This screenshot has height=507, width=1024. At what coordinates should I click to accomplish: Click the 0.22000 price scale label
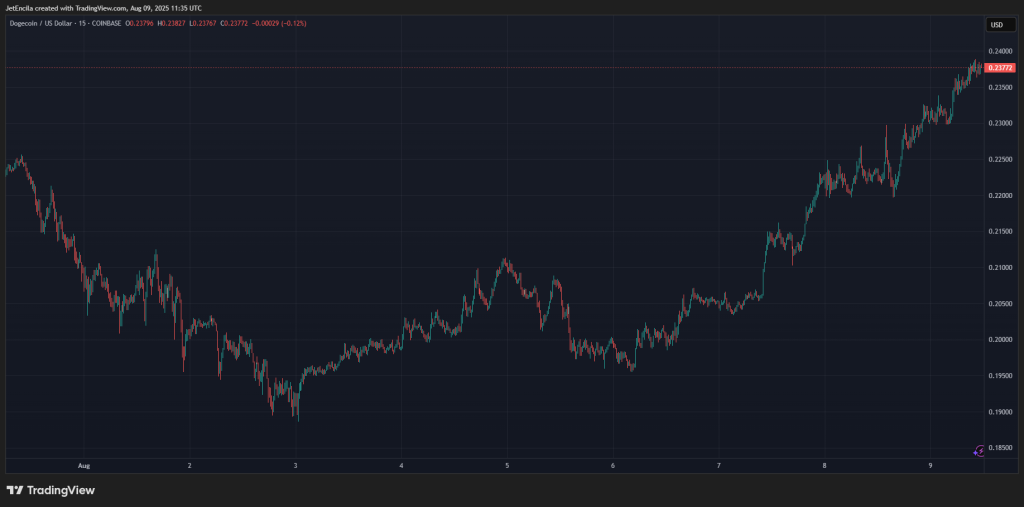[1001, 196]
